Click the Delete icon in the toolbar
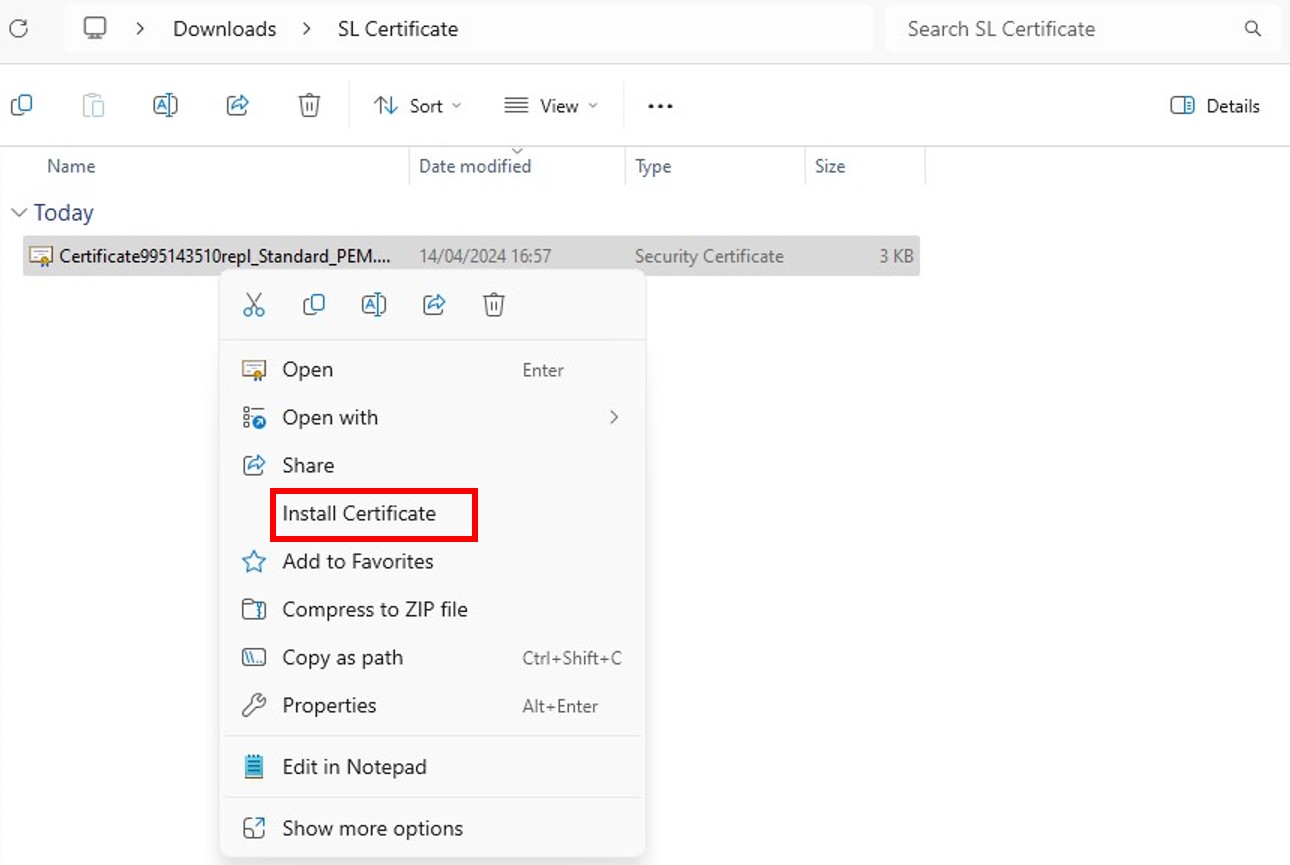Screen dimensions: 1290x865 coord(308,104)
